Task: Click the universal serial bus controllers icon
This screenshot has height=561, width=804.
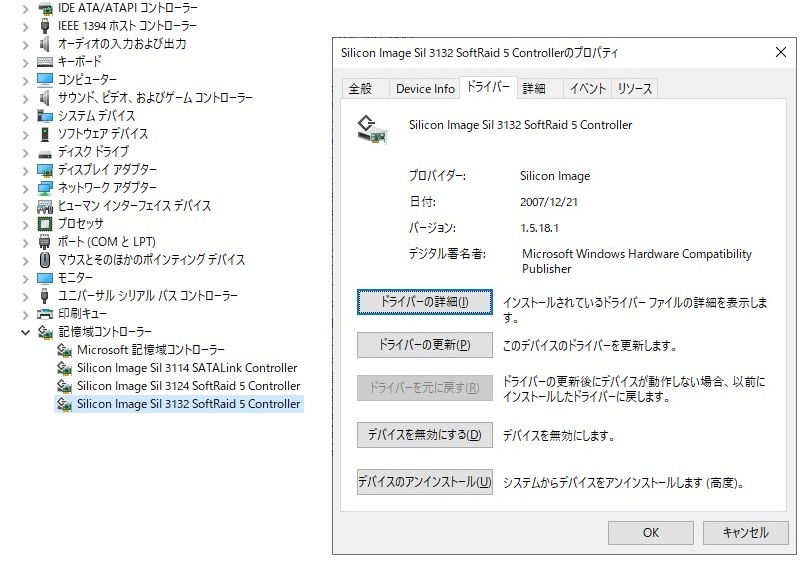Action: coord(45,296)
